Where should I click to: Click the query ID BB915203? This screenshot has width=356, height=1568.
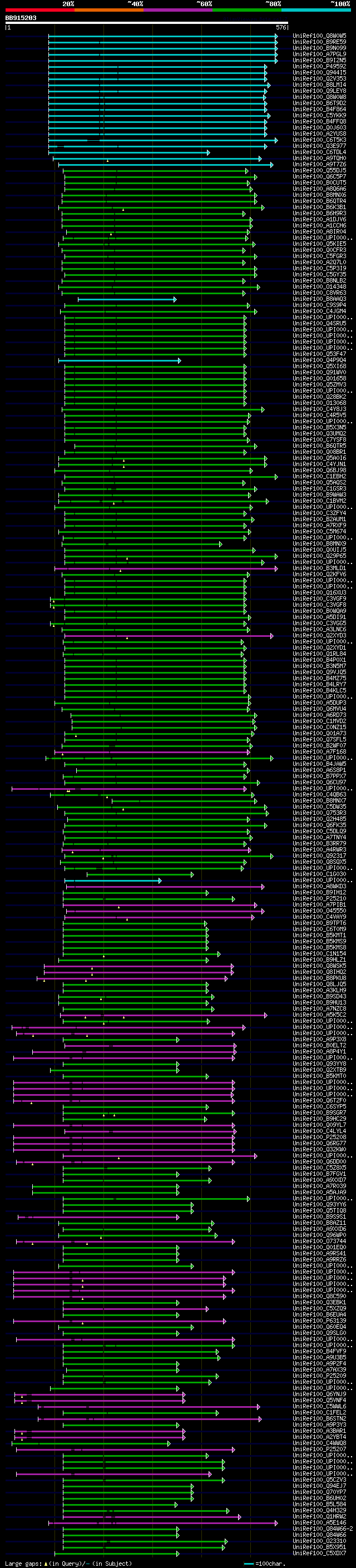coord(21,18)
